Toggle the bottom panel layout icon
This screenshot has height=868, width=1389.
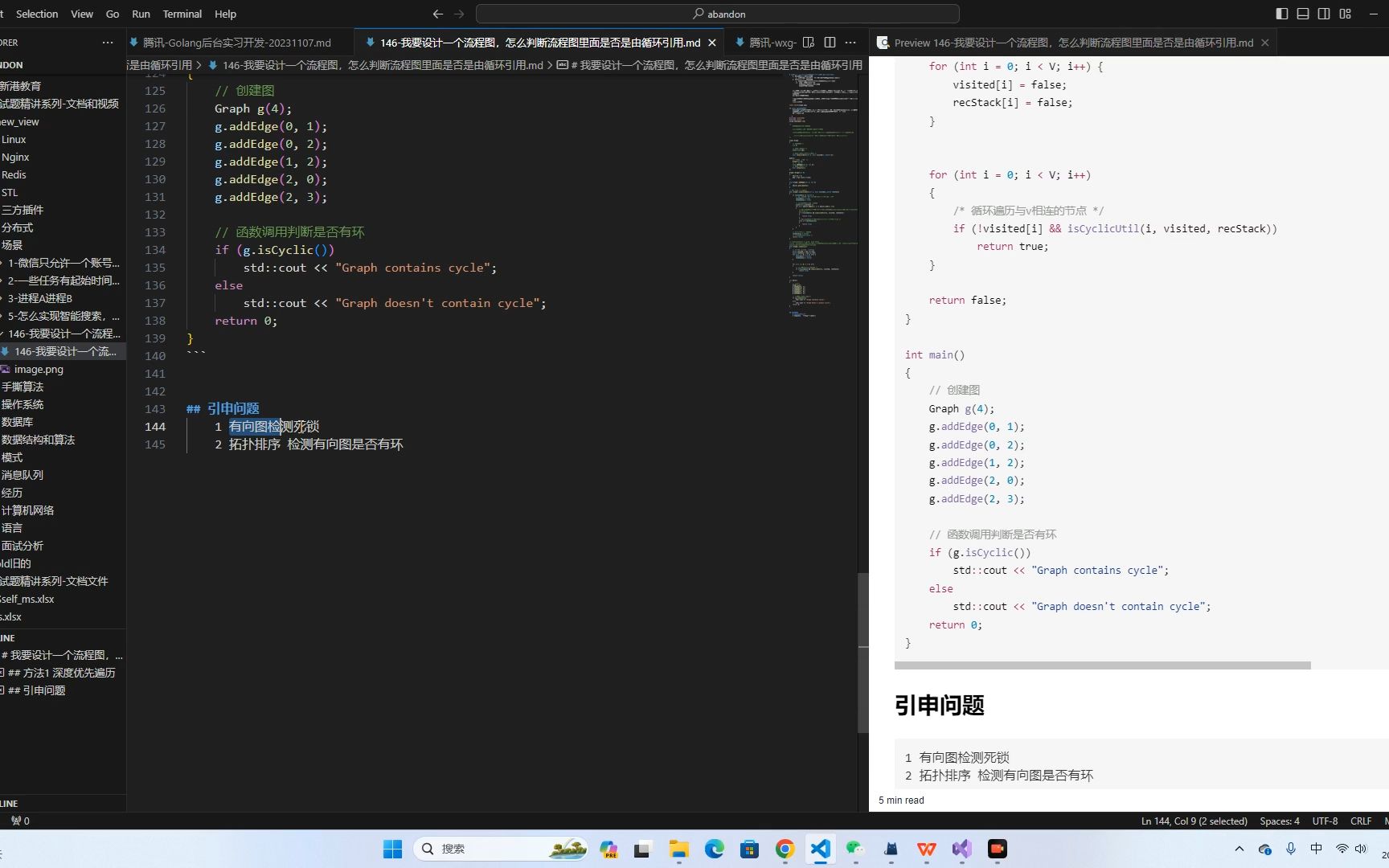point(1303,14)
